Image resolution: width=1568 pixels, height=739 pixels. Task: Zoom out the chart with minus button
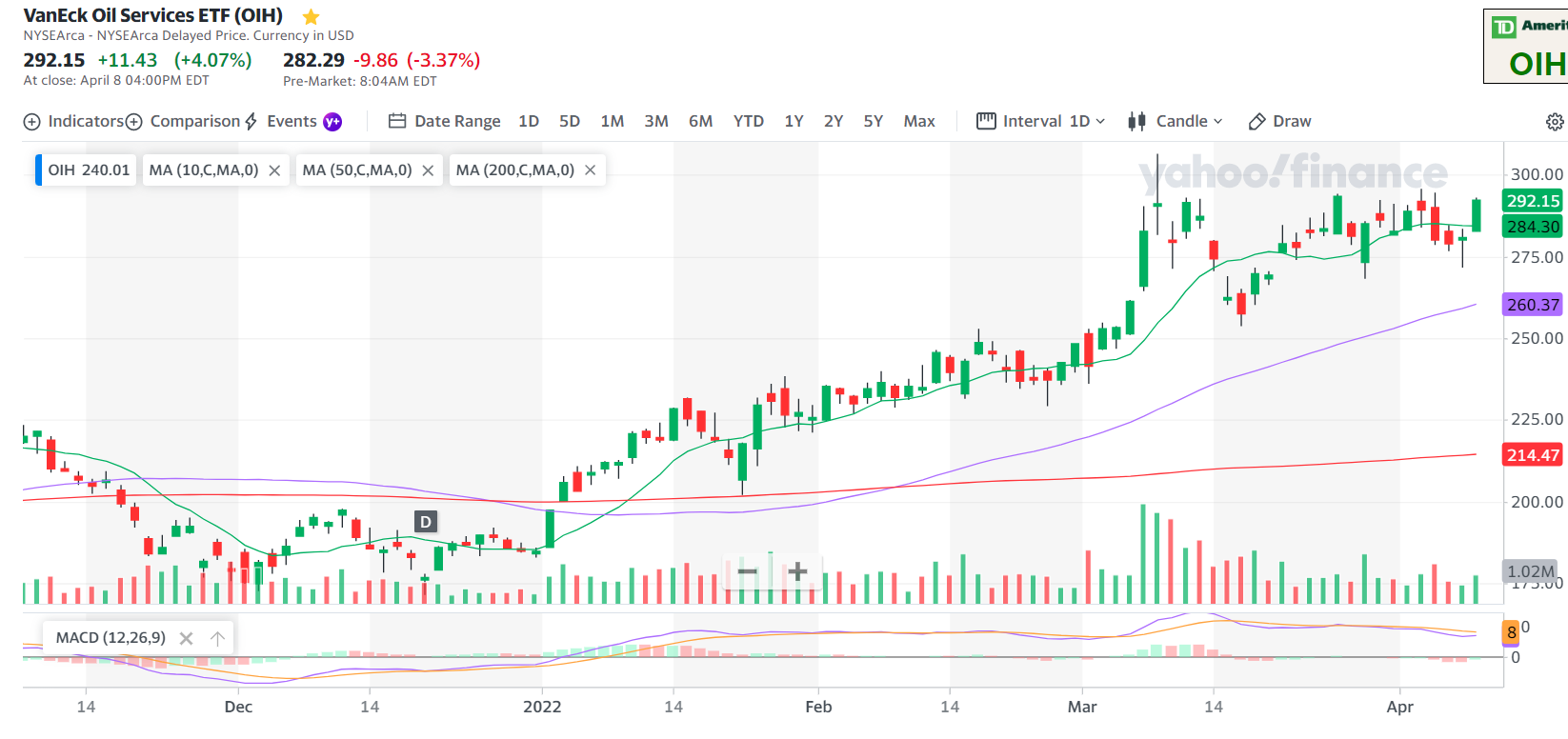click(x=748, y=571)
